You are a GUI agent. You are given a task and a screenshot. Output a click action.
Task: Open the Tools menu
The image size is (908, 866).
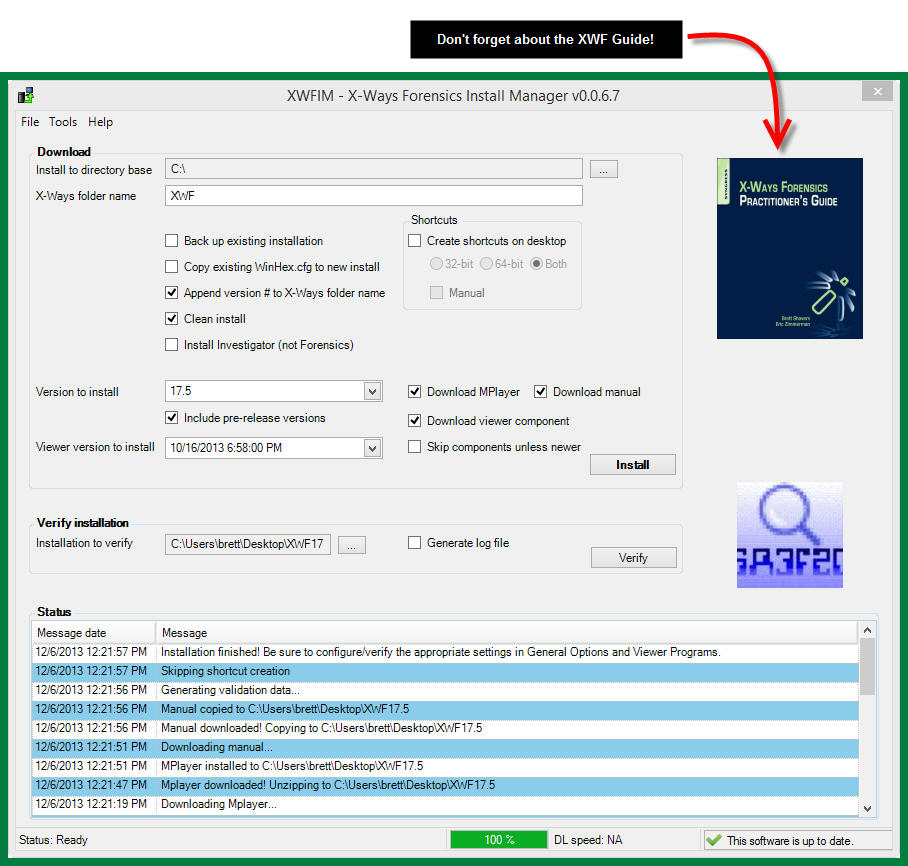click(63, 122)
